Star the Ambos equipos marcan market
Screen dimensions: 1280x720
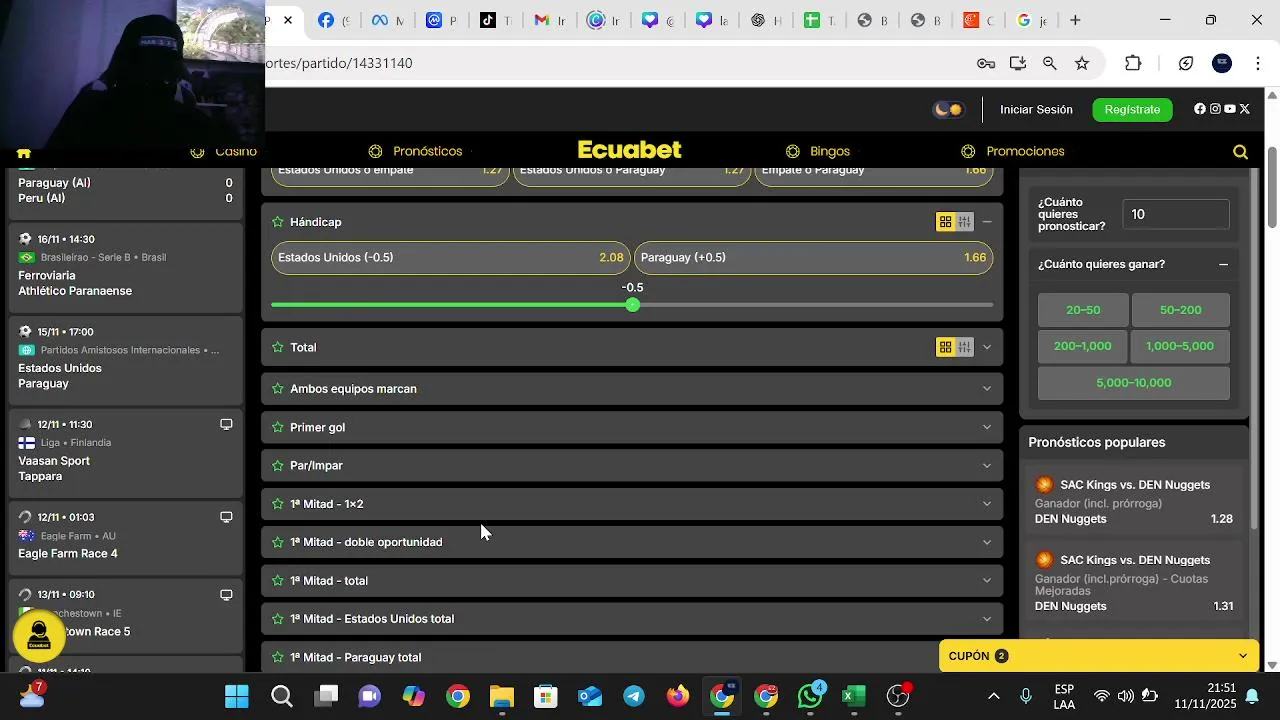(278, 388)
